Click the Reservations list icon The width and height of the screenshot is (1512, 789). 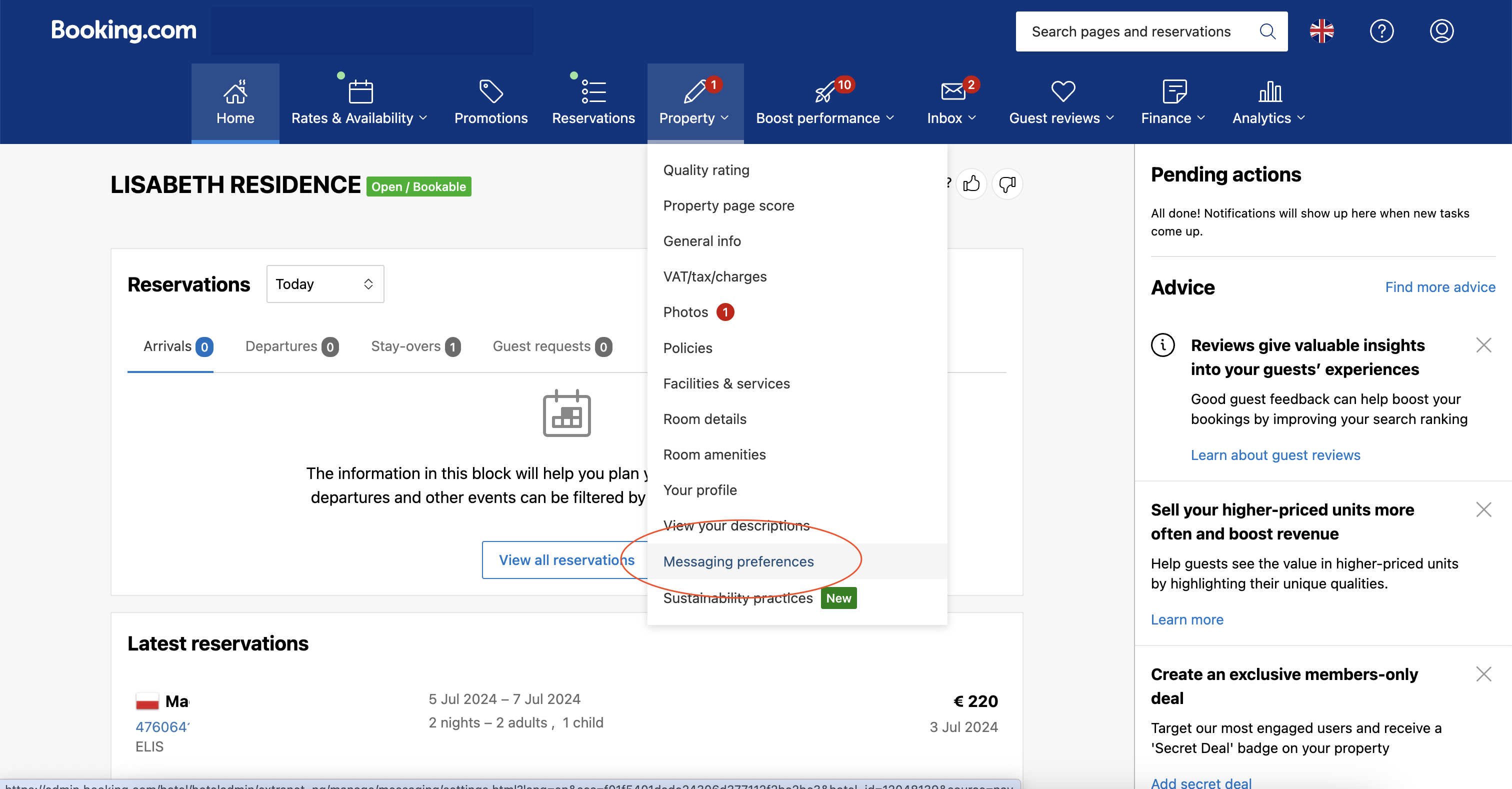pos(593,91)
